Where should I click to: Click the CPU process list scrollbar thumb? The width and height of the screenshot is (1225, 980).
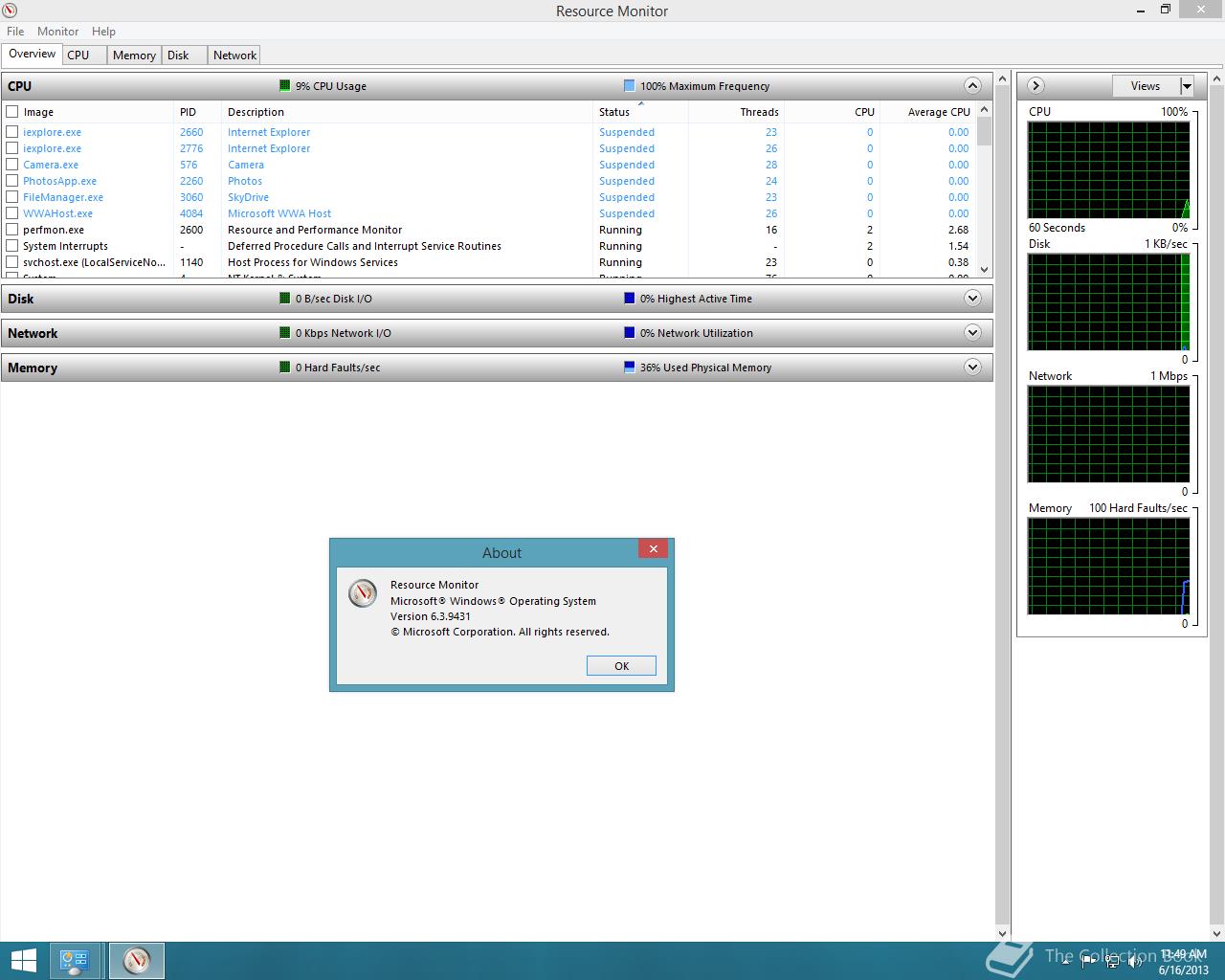[x=985, y=131]
